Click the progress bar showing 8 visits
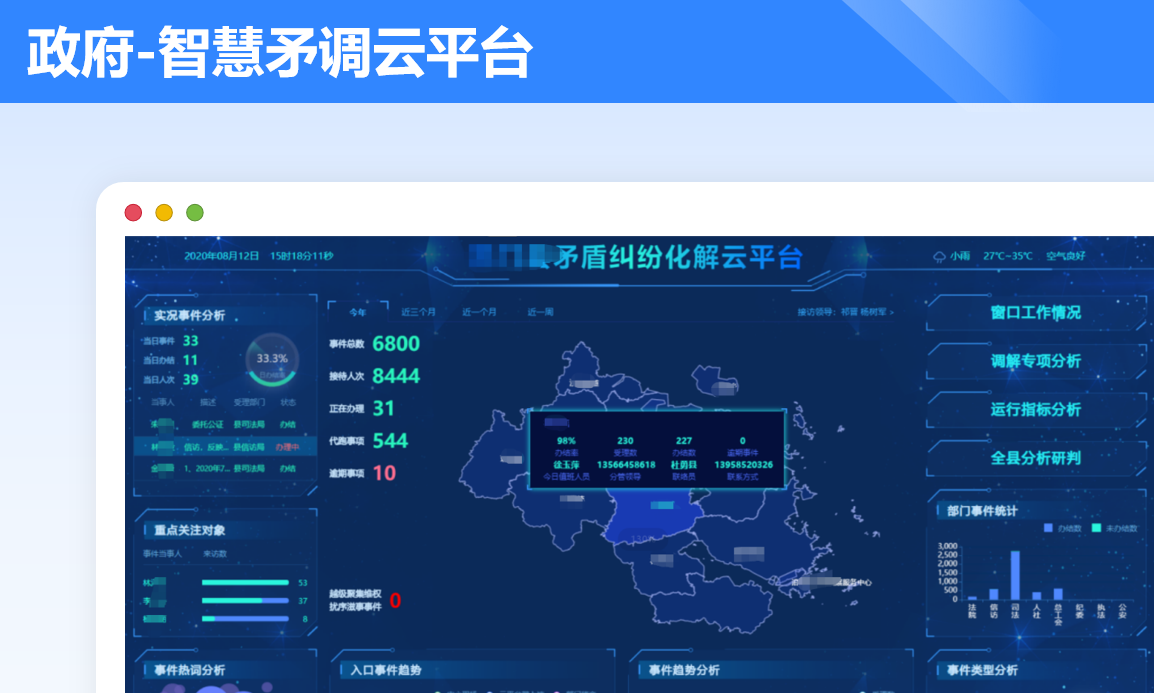 click(245, 619)
